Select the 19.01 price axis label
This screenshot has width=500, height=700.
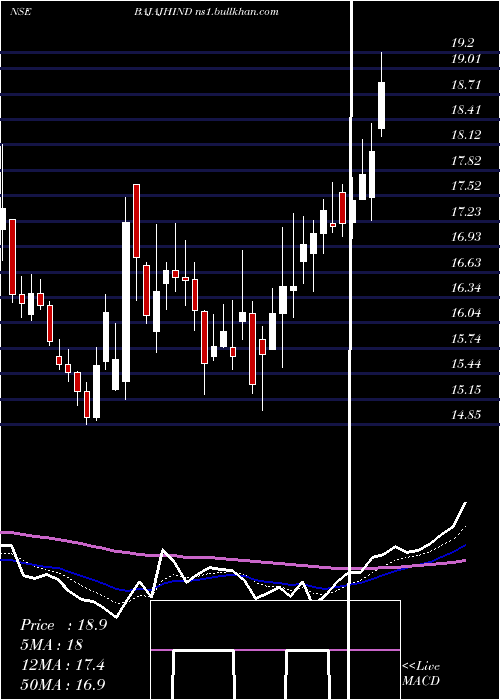(x=466, y=58)
